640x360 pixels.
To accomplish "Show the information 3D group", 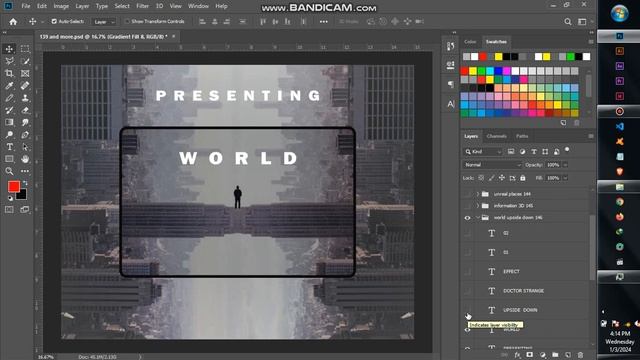I will click(467, 206).
